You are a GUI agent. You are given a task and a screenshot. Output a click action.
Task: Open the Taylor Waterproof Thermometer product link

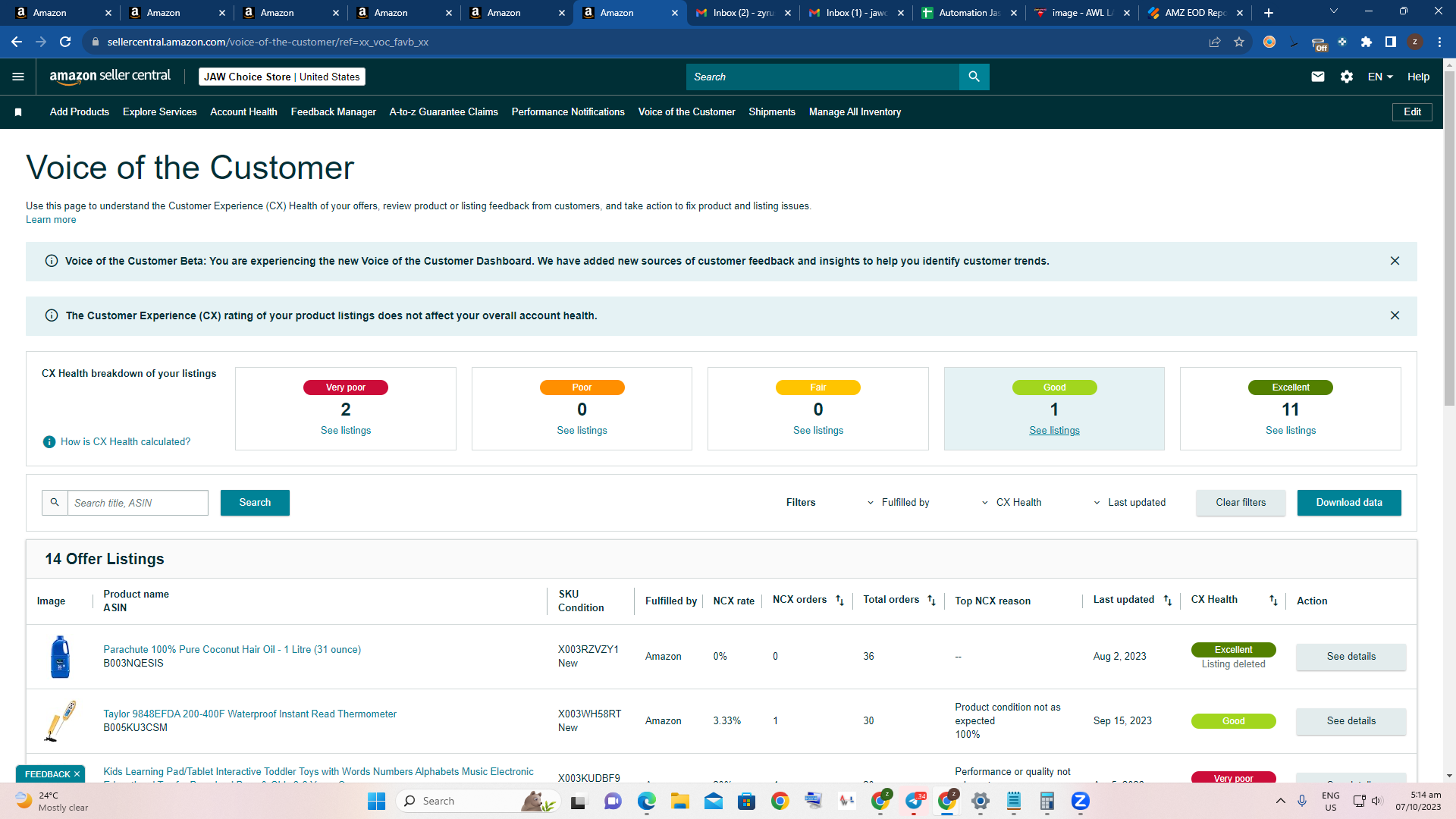pos(249,714)
